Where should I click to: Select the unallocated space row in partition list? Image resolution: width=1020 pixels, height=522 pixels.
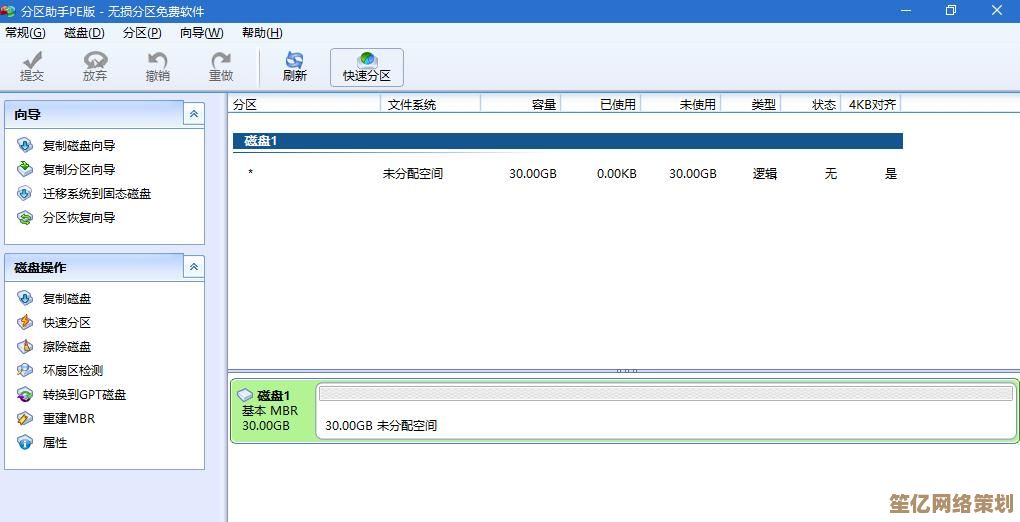[x=567, y=174]
